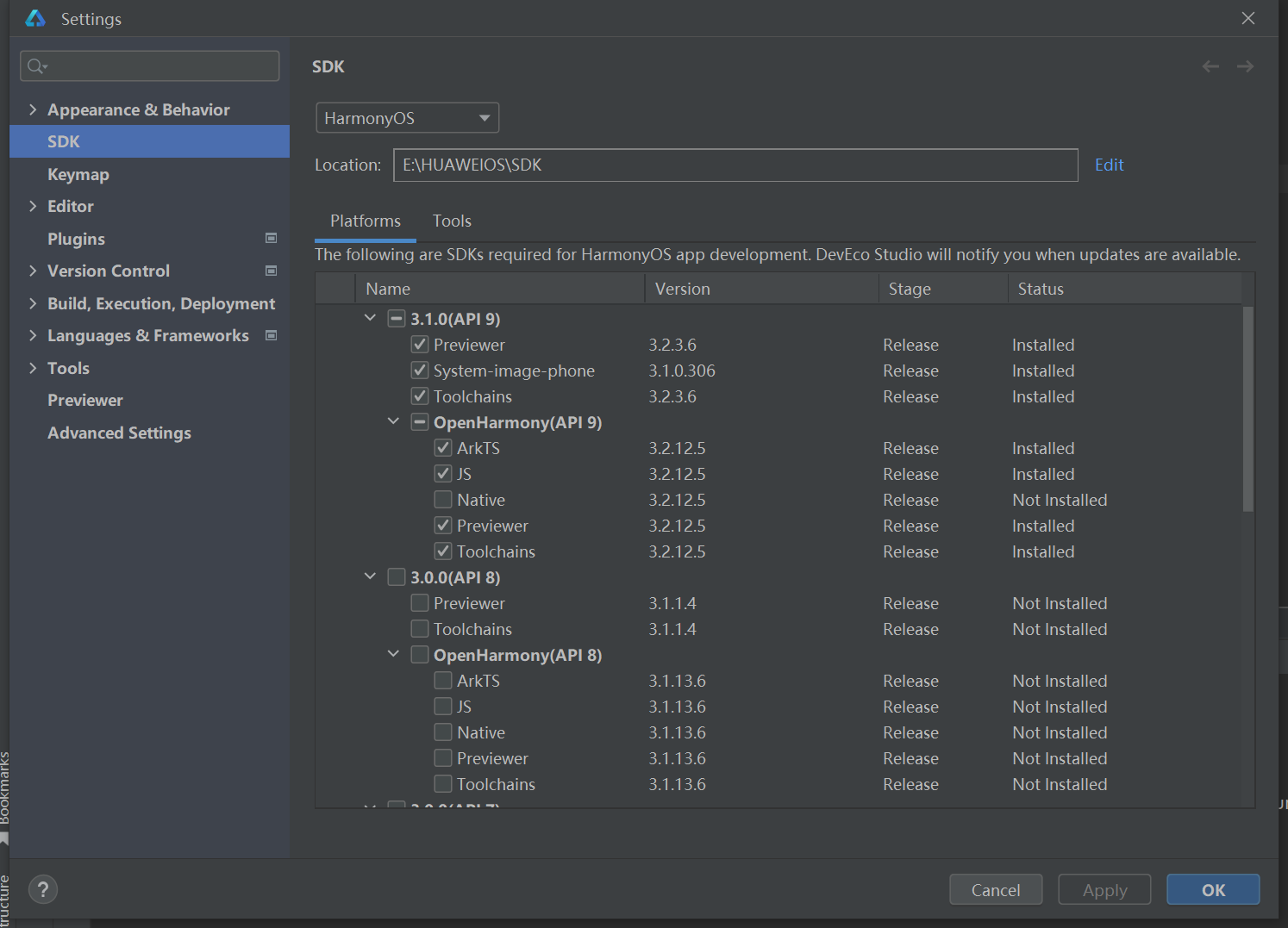Uncheck System-image-phone checkbox

click(x=420, y=371)
